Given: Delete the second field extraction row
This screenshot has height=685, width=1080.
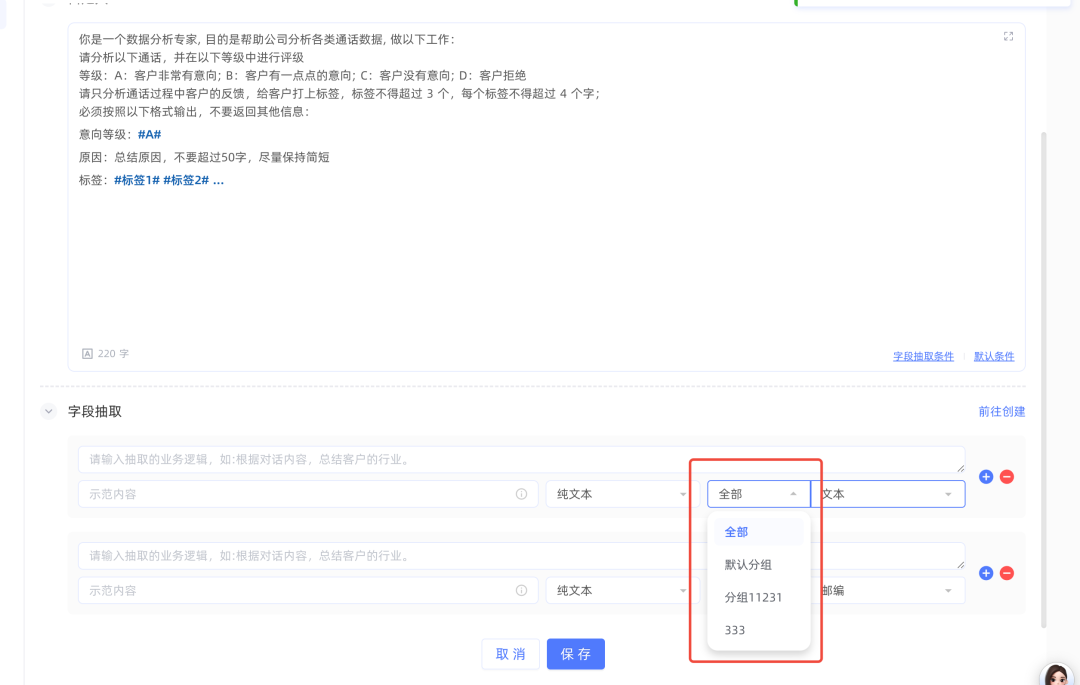Looking at the screenshot, I should 1007,573.
